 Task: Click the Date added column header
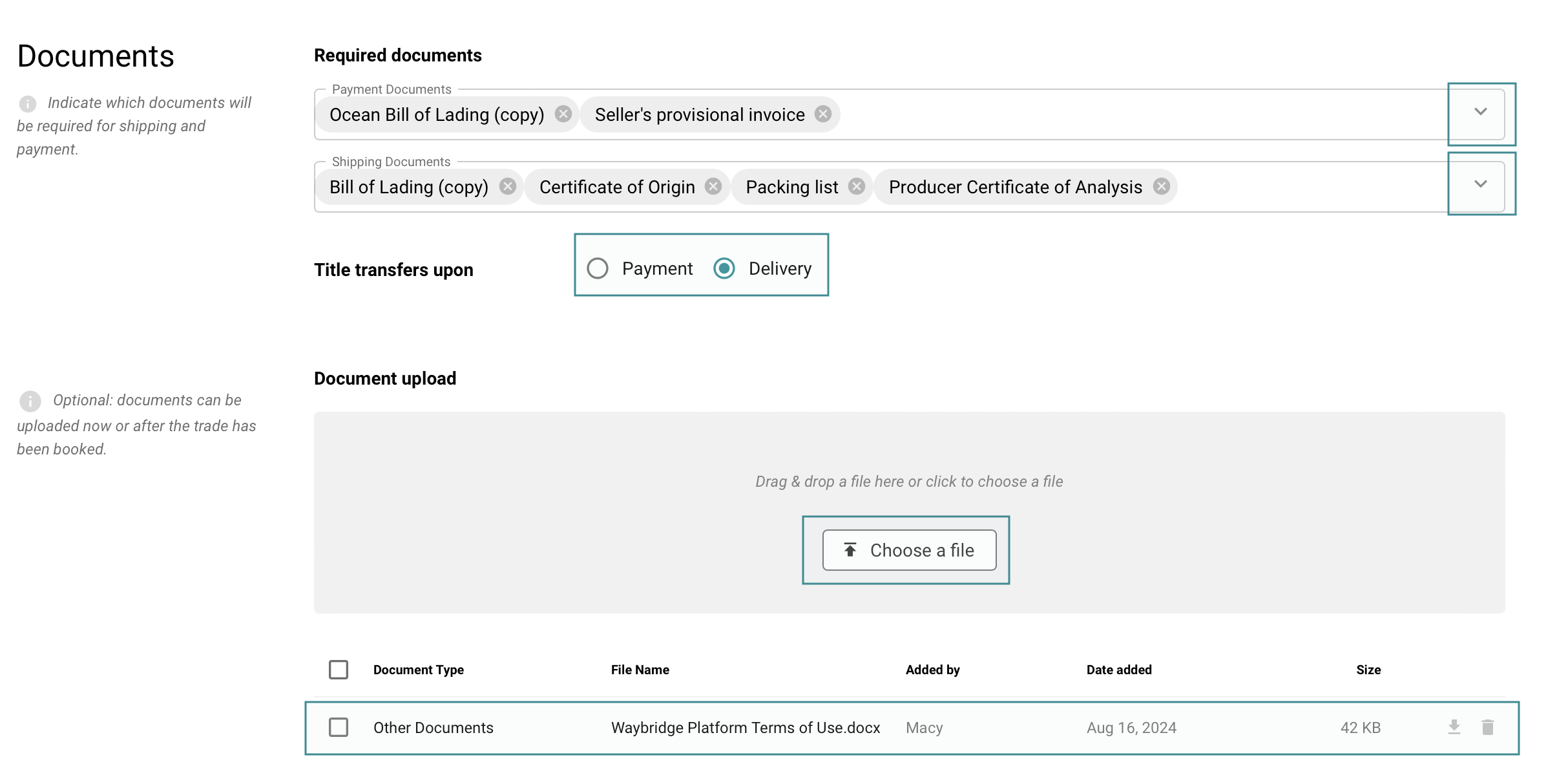(1118, 670)
